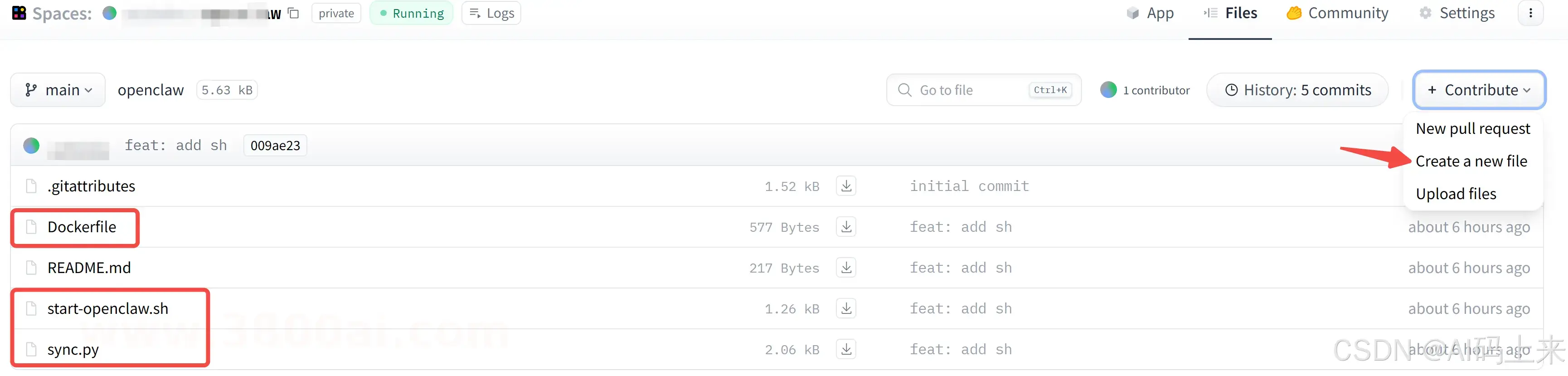Collapse the Contribute dropdown
Screen dimensions: 1568x376
click(x=1479, y=90)
